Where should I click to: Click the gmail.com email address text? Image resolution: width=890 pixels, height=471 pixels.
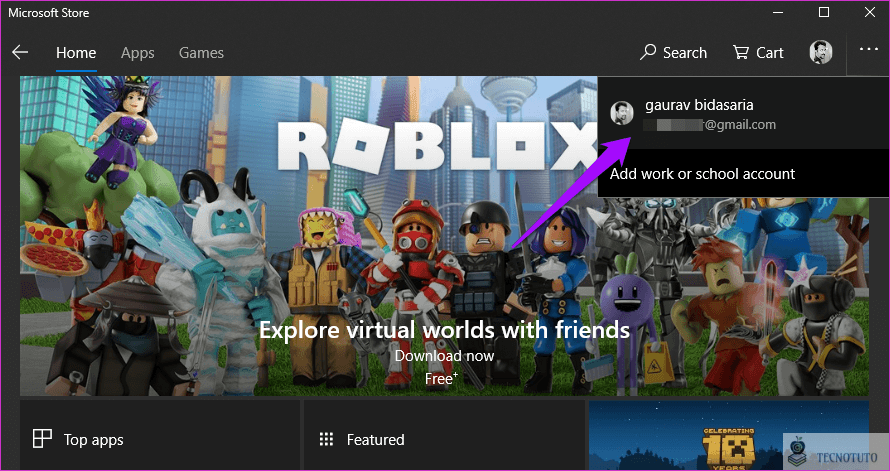click(710, 125)
